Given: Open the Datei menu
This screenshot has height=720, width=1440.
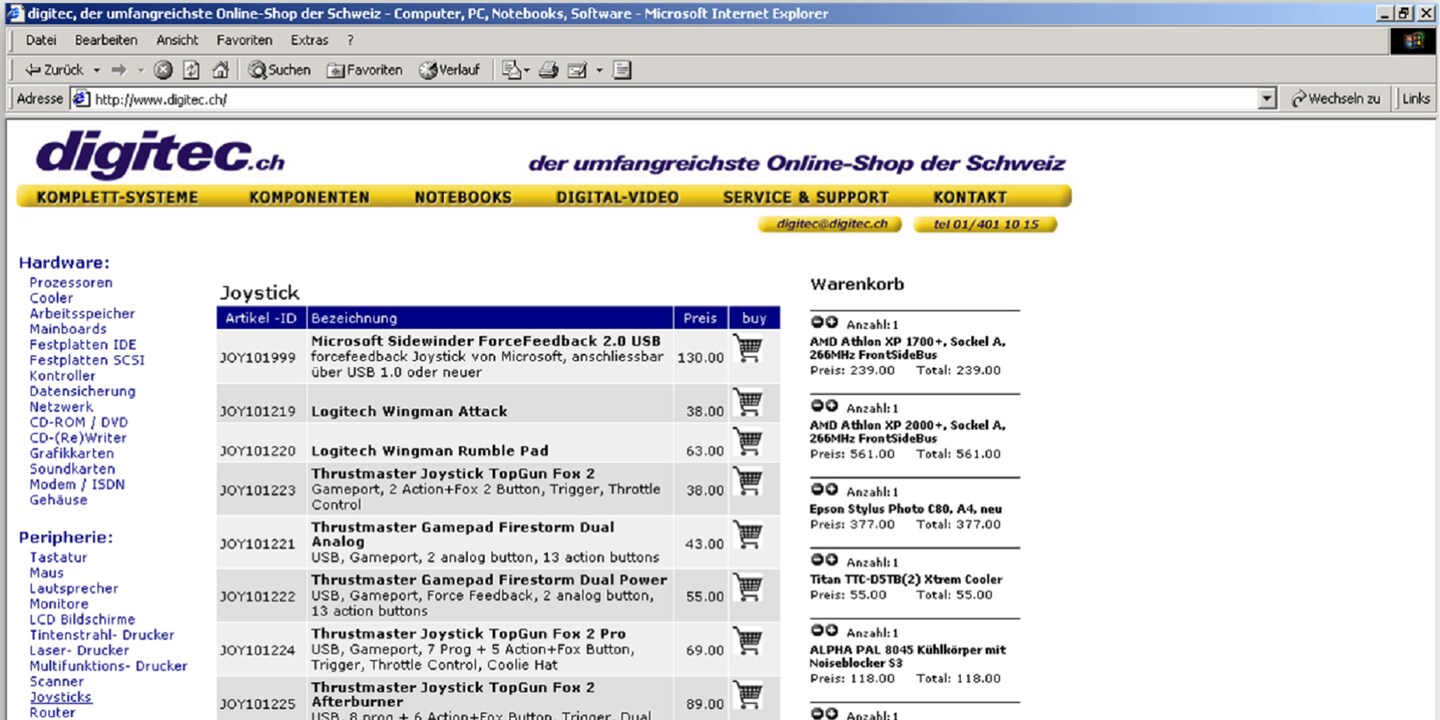Looking at the screenshot, I should [x=41, y=40].
